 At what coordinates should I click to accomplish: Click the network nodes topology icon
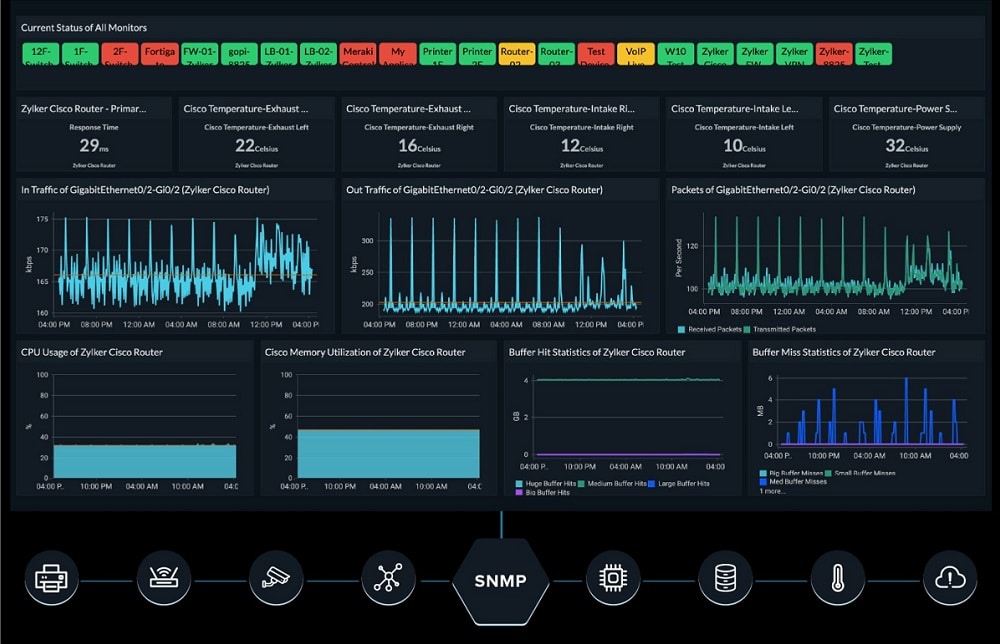pos(388,579)
